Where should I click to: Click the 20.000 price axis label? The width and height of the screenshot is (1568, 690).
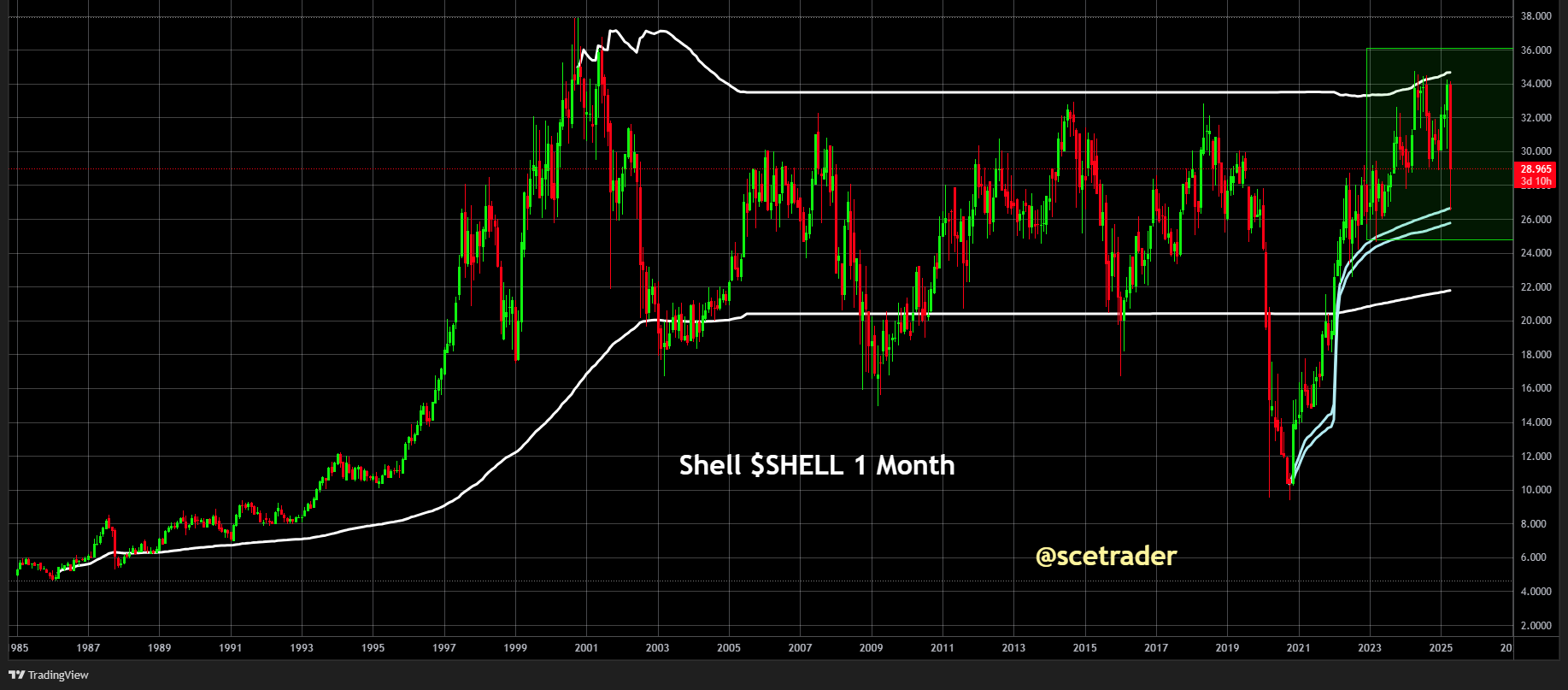(x=1536, y=321)
